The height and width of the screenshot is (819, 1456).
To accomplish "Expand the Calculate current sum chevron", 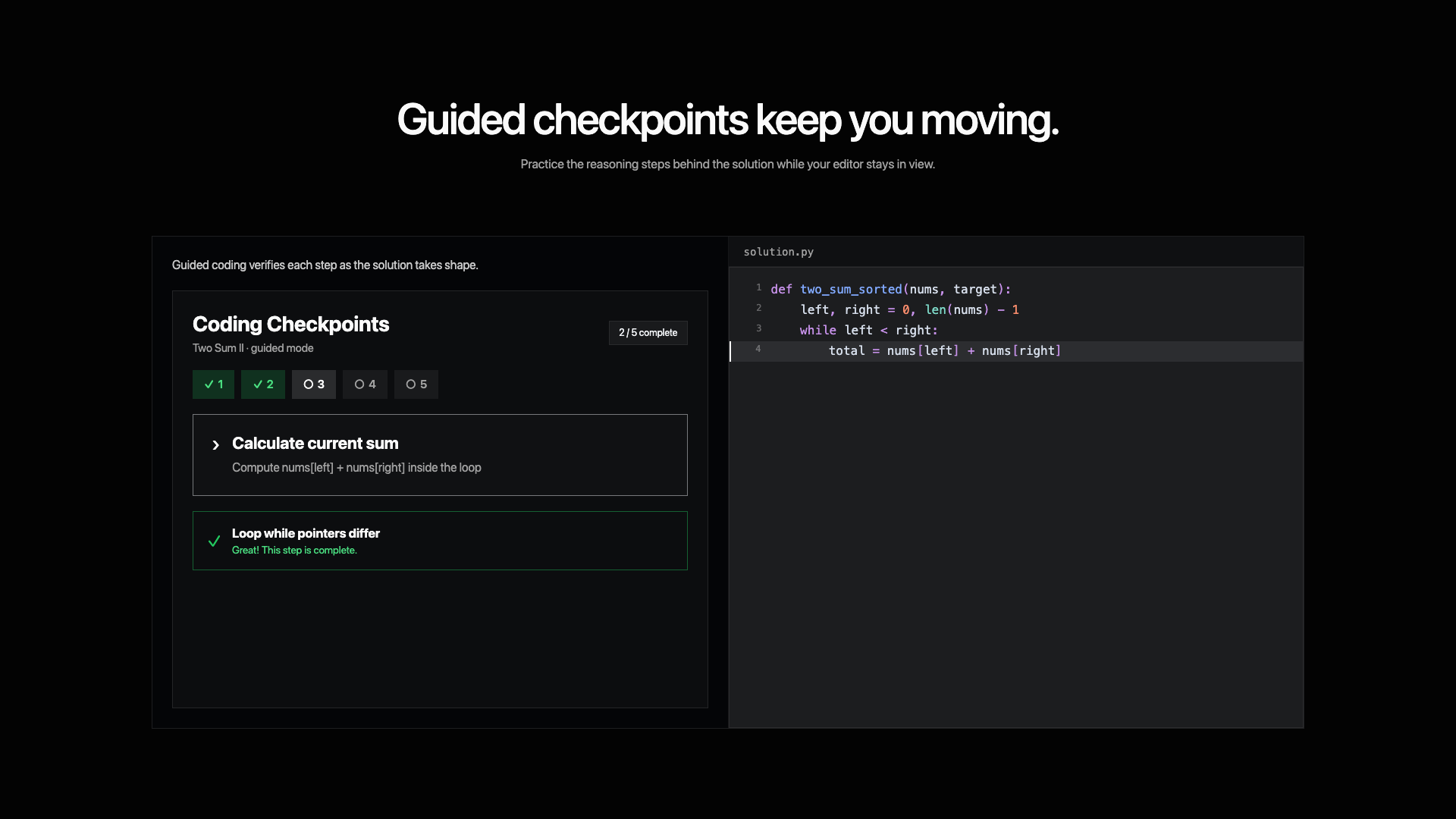I will click(x=215, y=445).
